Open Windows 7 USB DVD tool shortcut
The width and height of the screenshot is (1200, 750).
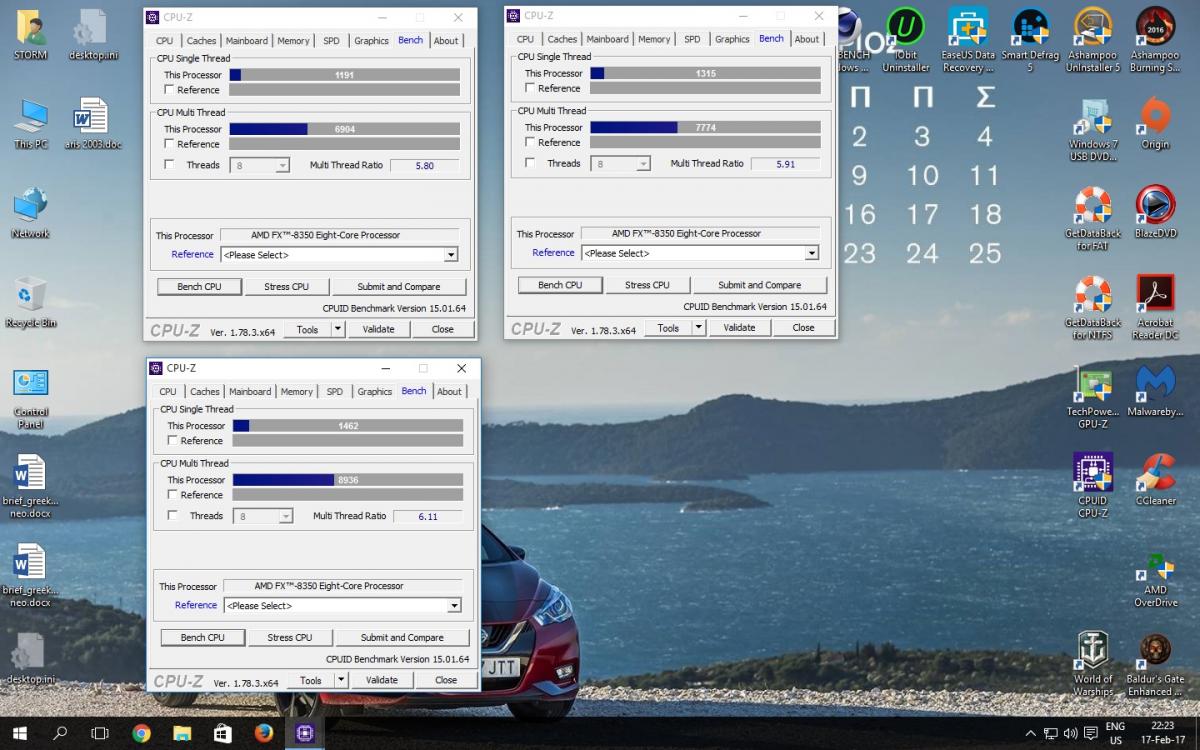[x=1093, y=130]
